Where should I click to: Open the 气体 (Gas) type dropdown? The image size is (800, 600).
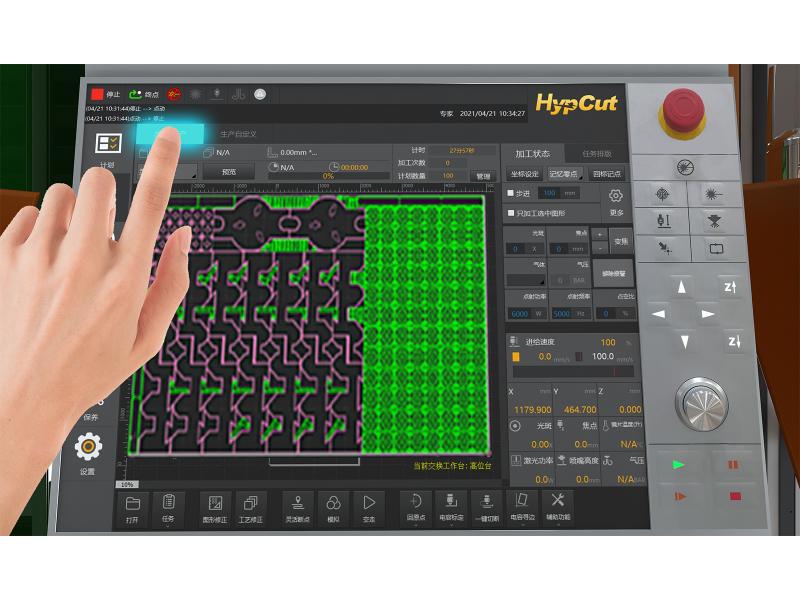(525, 280)
